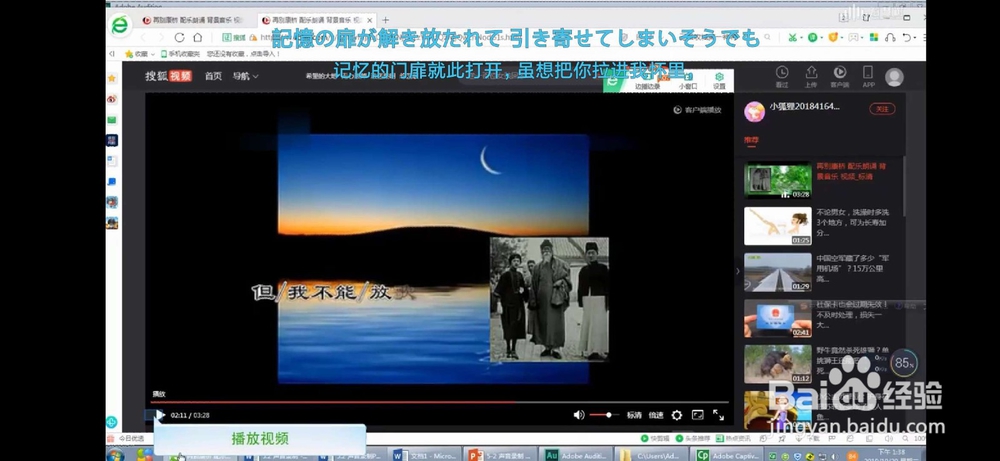Click the star favorites icon in left sidebar
The image size is (1000, 461).
tap(112, 78)
